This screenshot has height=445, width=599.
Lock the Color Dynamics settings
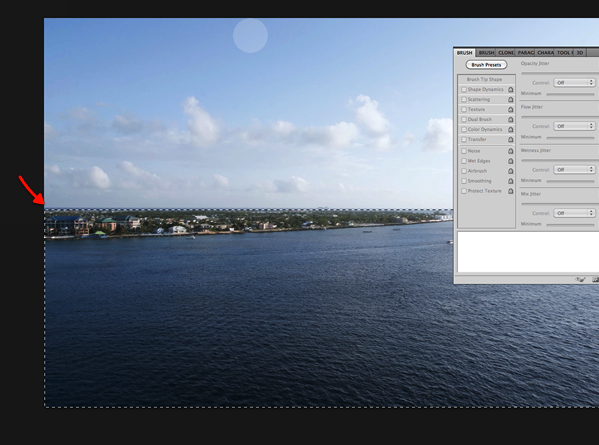tap(510, 129)
